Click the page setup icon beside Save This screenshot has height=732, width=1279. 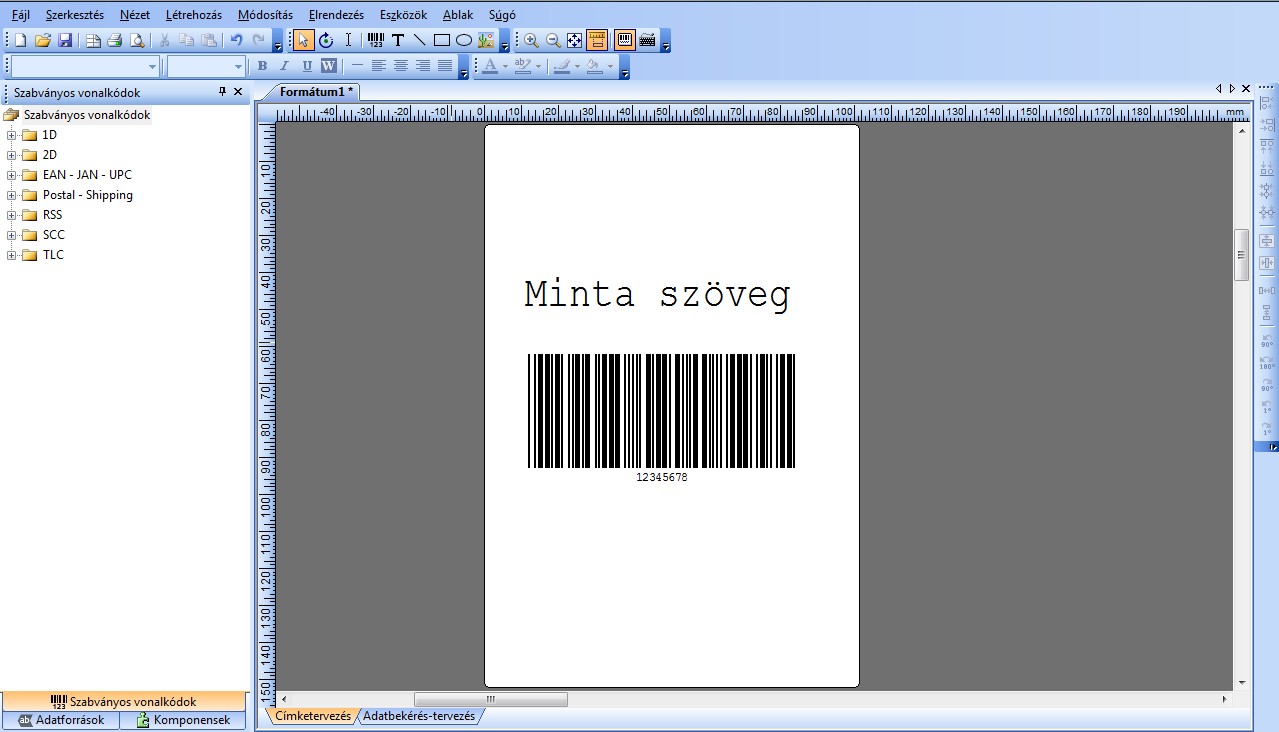coord(92,41)
